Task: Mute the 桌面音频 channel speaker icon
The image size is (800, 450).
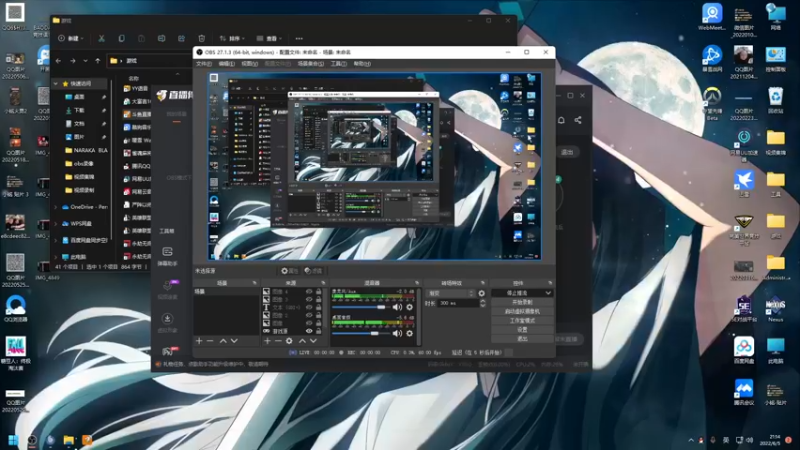Action: [397, 333]
